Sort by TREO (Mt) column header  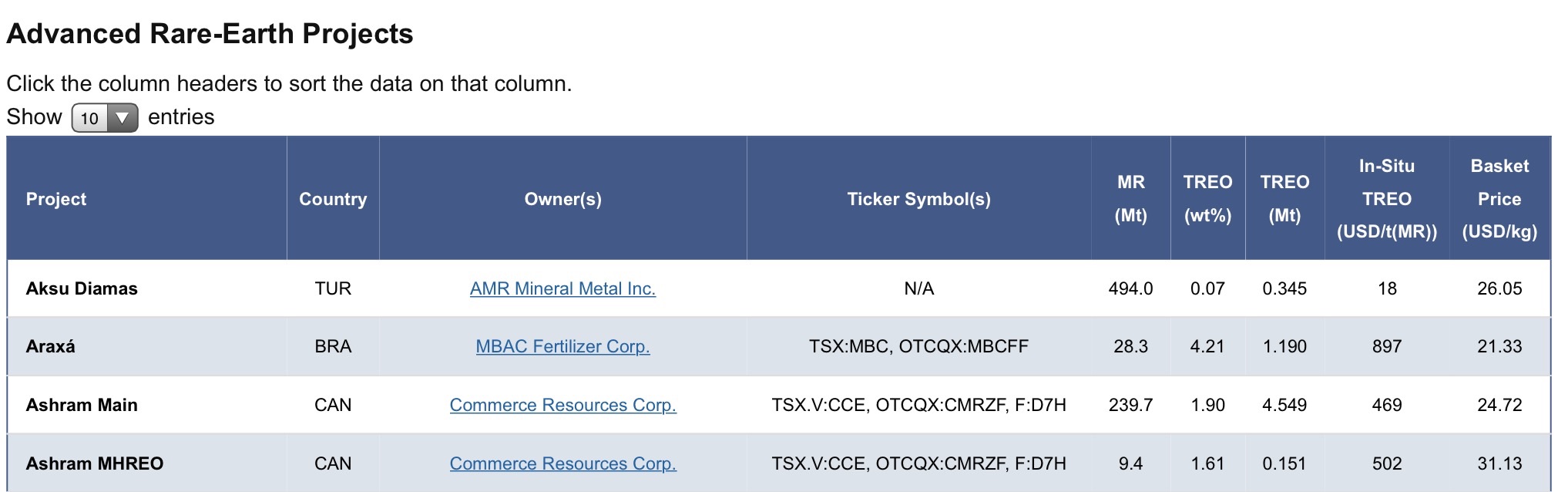[x=1284, y=198]
